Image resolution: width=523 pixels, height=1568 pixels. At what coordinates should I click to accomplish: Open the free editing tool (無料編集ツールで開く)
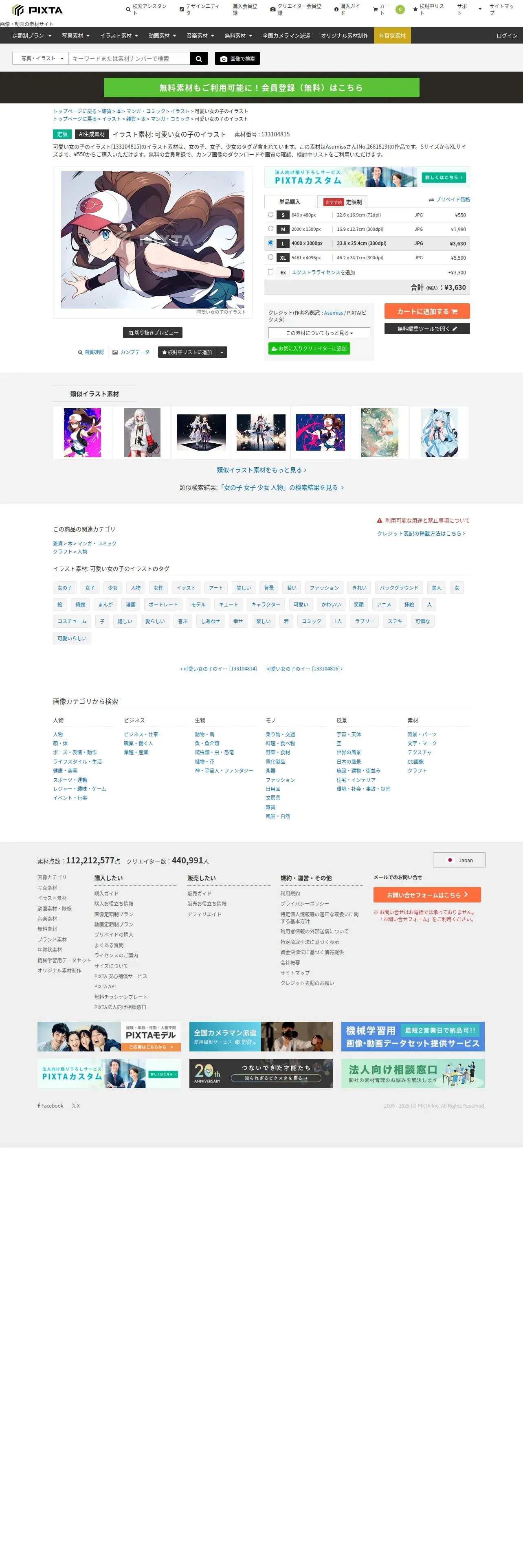(x=427, y=328)
